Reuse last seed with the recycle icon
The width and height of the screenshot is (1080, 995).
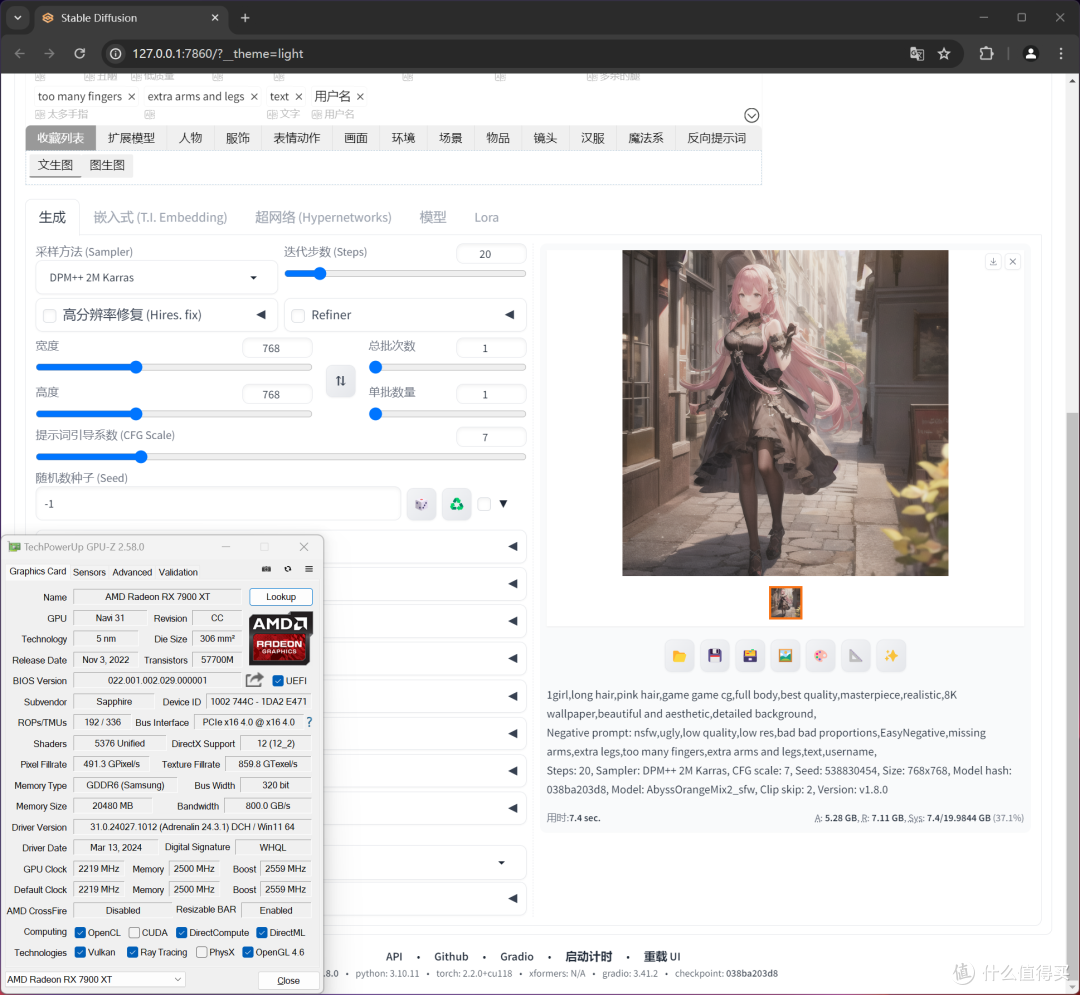(457, 504)
